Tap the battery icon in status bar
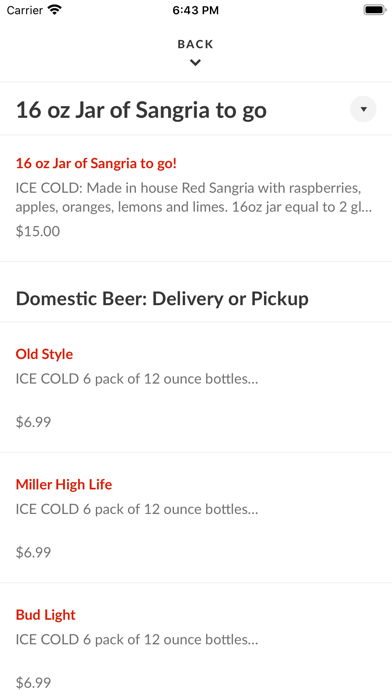Viewport: 392px width, 696px height. pyautogui.click(x=375, y=10)
